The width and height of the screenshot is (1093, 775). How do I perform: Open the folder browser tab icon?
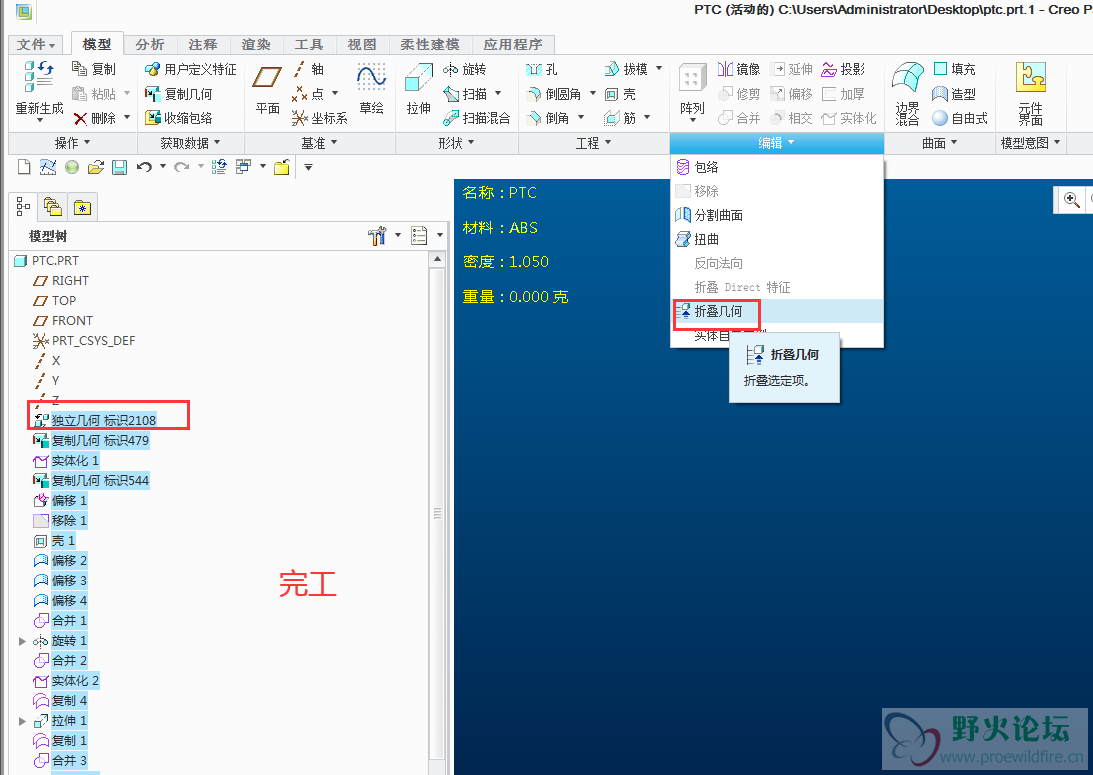[x=53, y=206]
